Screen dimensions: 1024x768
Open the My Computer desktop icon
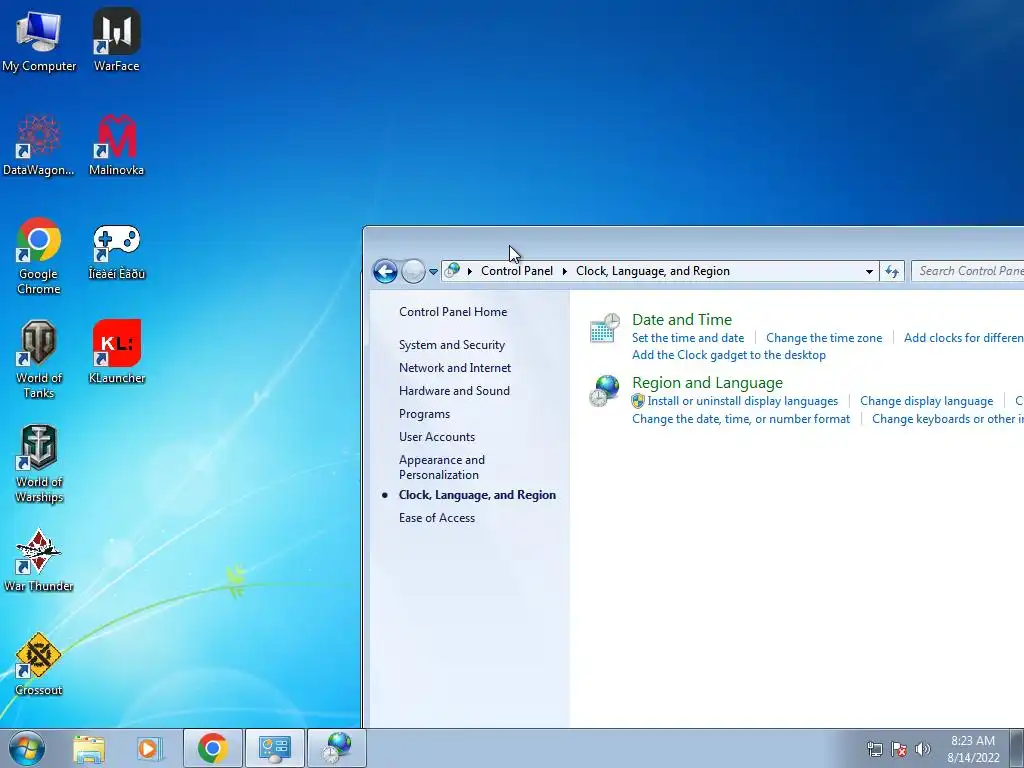[x=39, y=41]
